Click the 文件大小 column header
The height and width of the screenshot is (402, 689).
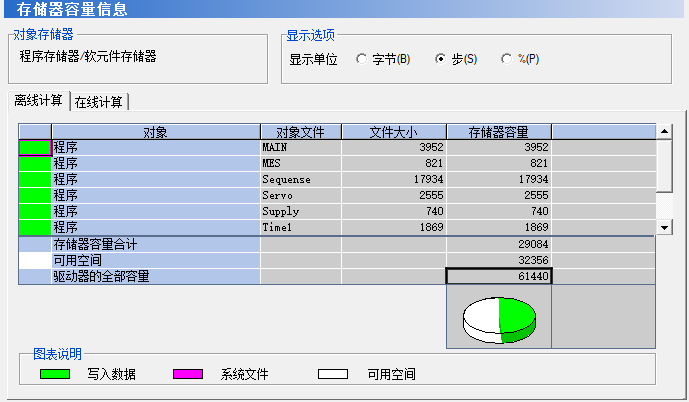click(393, 132)
